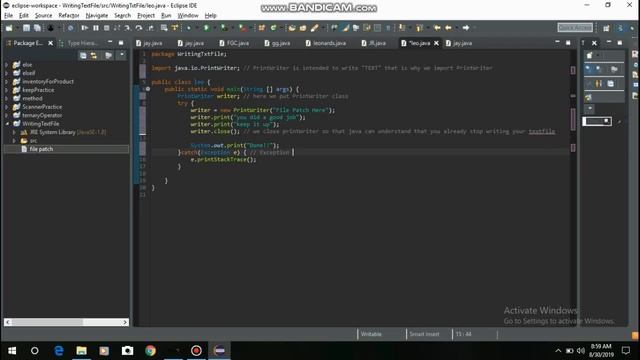This screenshot has height=360, width=640.
Task: Click the New Java Package icon
Action: click(x=262, y=28)
